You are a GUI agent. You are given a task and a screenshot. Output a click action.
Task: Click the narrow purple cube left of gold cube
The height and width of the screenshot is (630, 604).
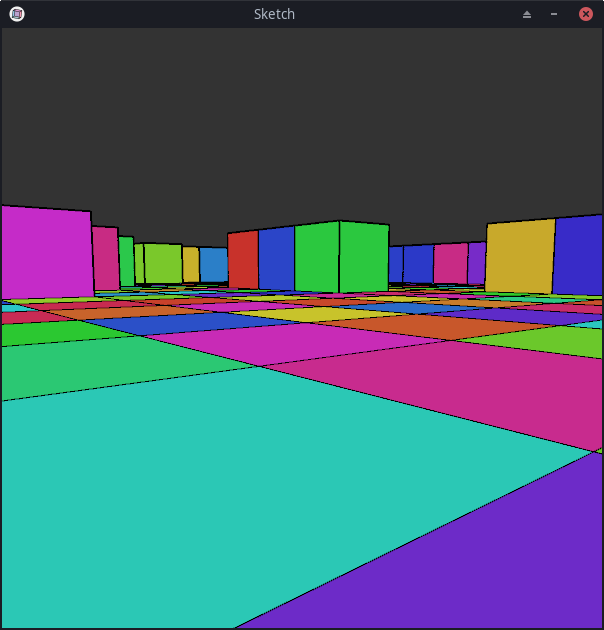coord(476,264)
